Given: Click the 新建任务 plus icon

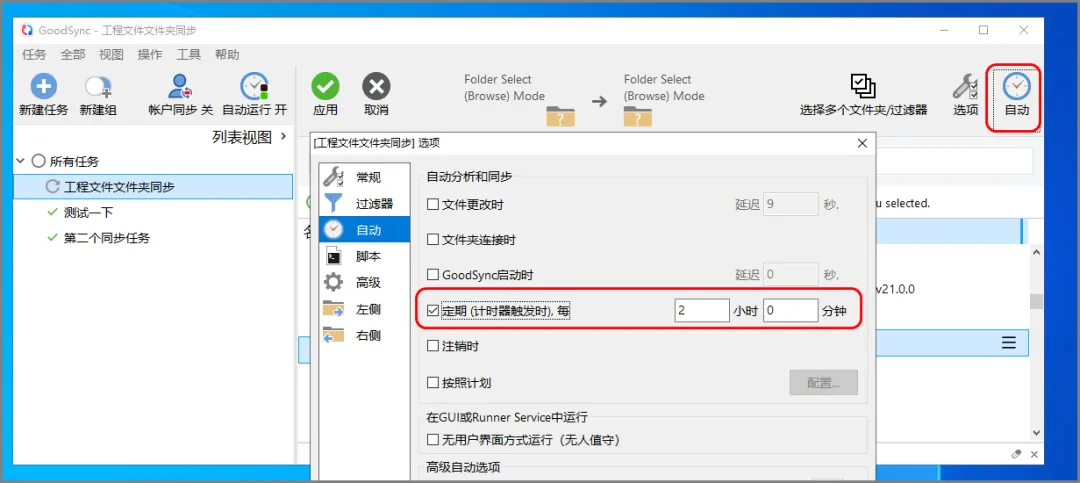Looking at the screenshot, I should pos(43,87).
